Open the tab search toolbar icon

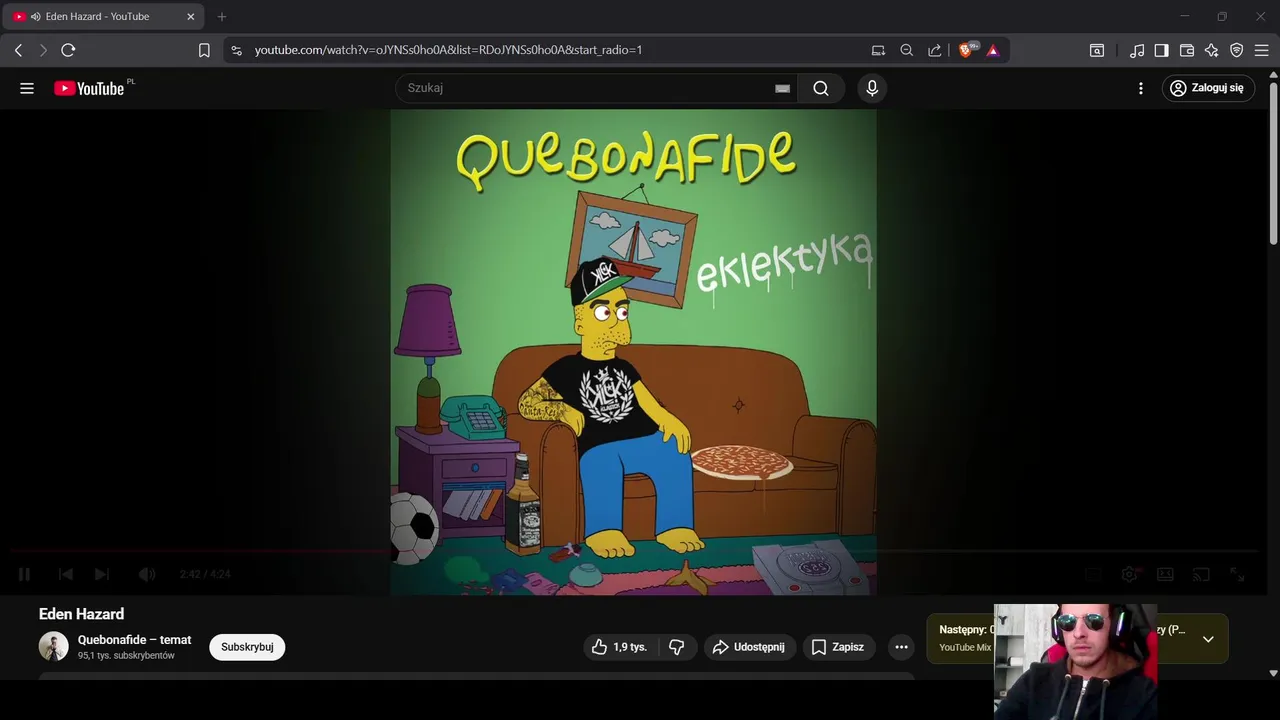click(x=1097, y=50)
